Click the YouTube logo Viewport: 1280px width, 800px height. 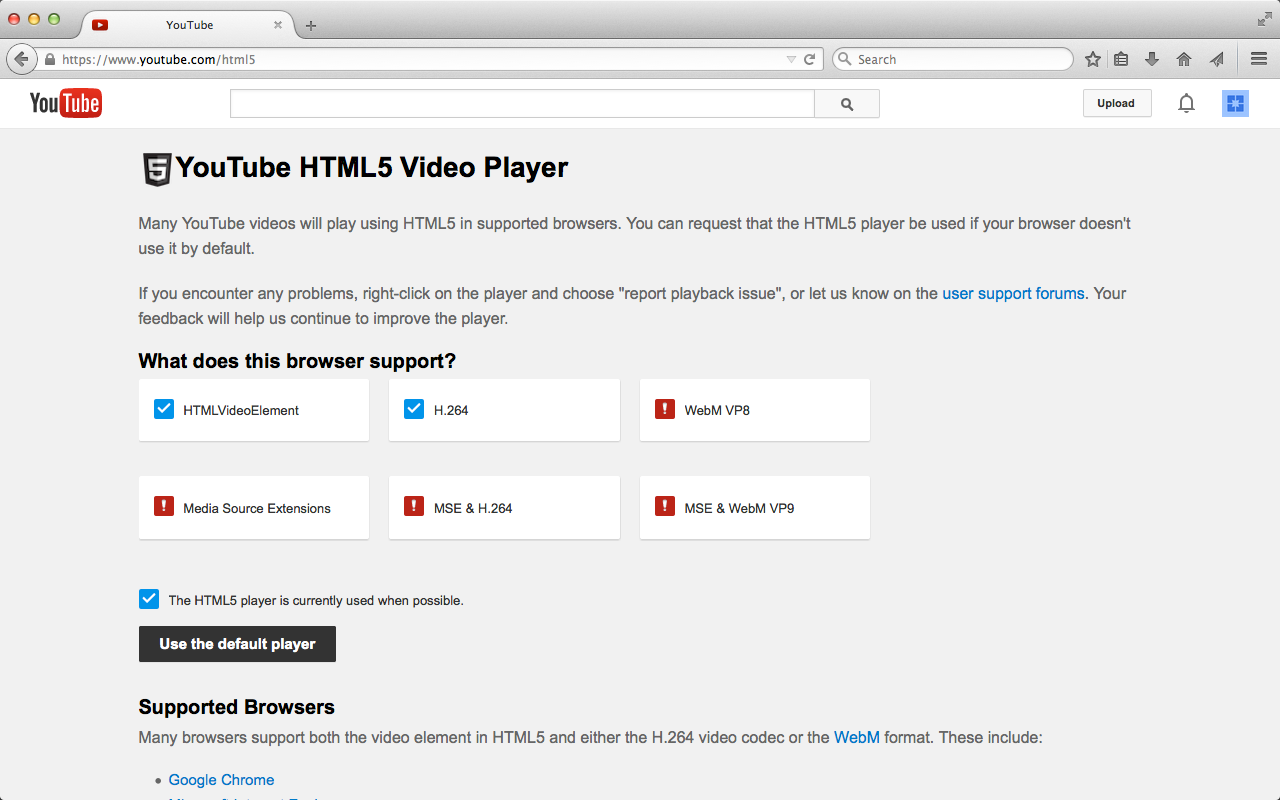(x=66, y=103)
